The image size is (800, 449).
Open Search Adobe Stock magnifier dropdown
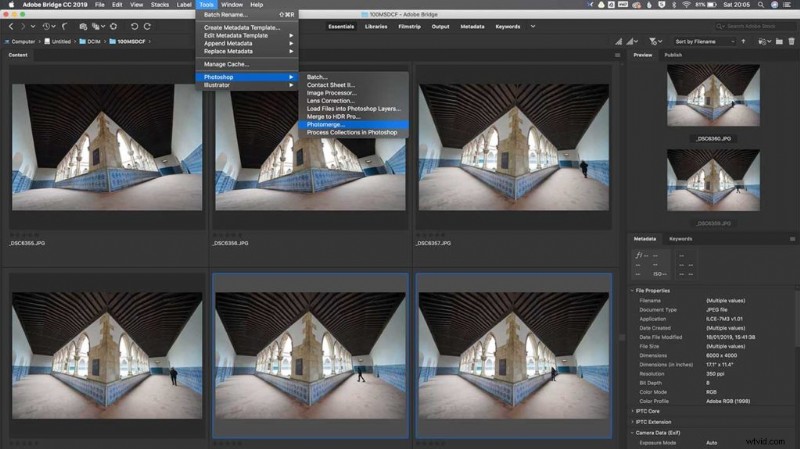point(720,27)
